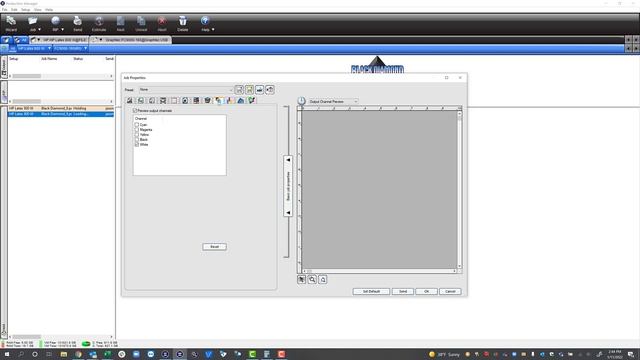Open the Output Channel Preview dropdown
640x360 pixels.
click(333, 101)
